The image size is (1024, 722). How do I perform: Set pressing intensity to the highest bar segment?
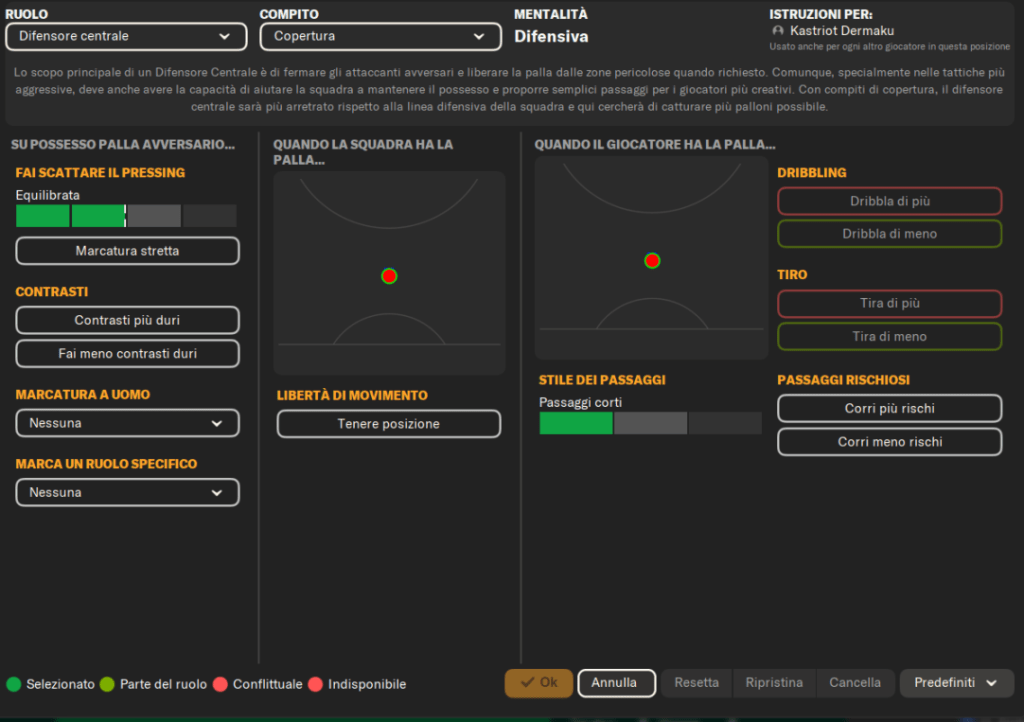click(x=210, y=216)
